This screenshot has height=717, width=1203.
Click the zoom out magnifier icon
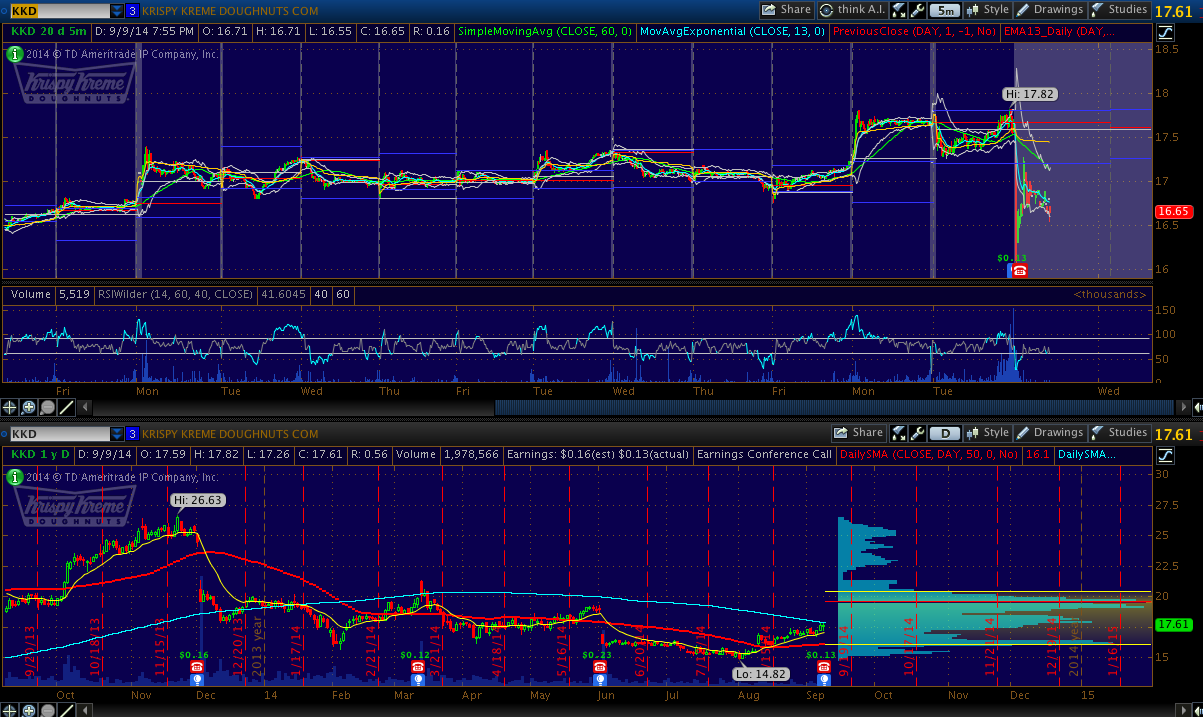[x=47, y=407]
